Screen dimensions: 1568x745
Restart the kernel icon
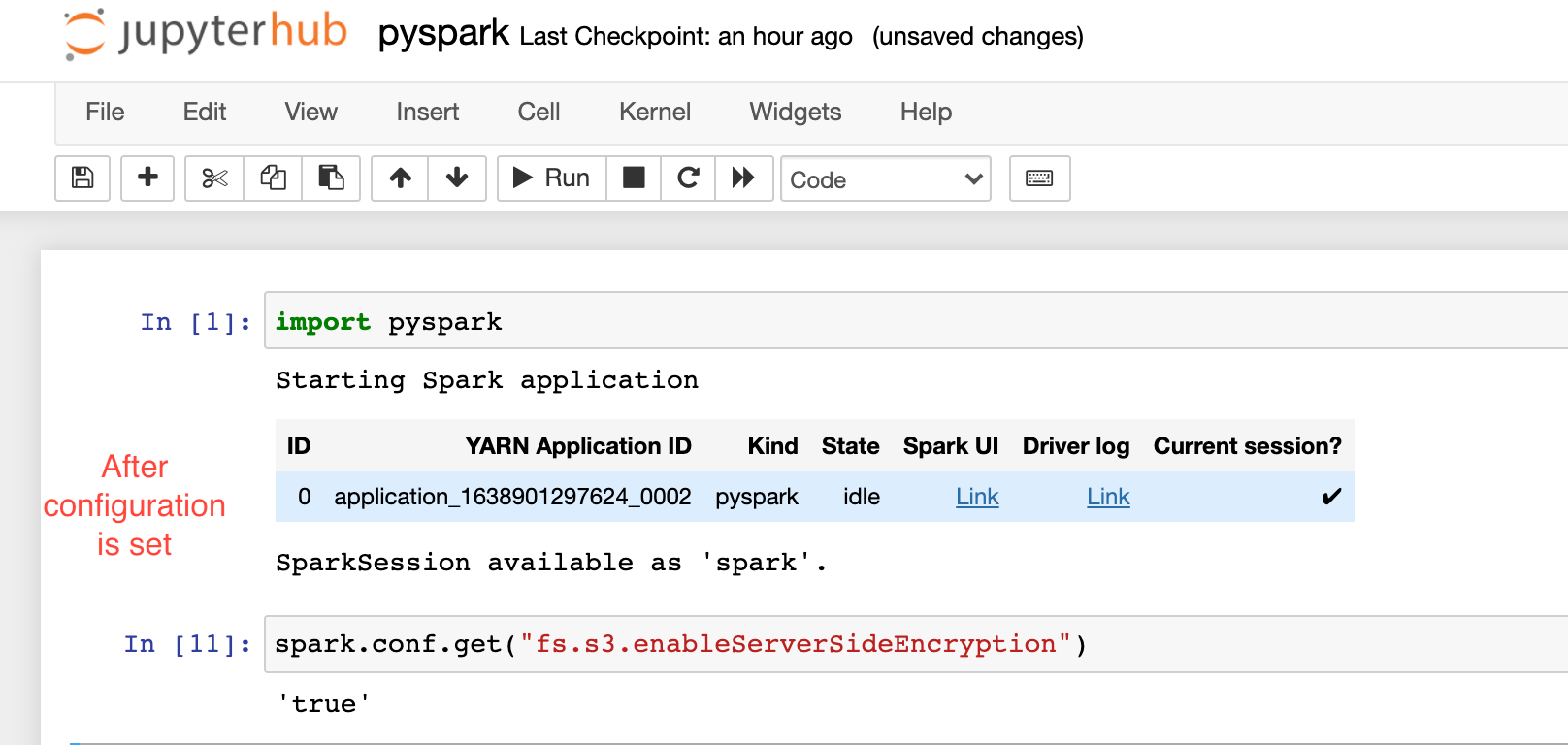click(x=688, y=178)
